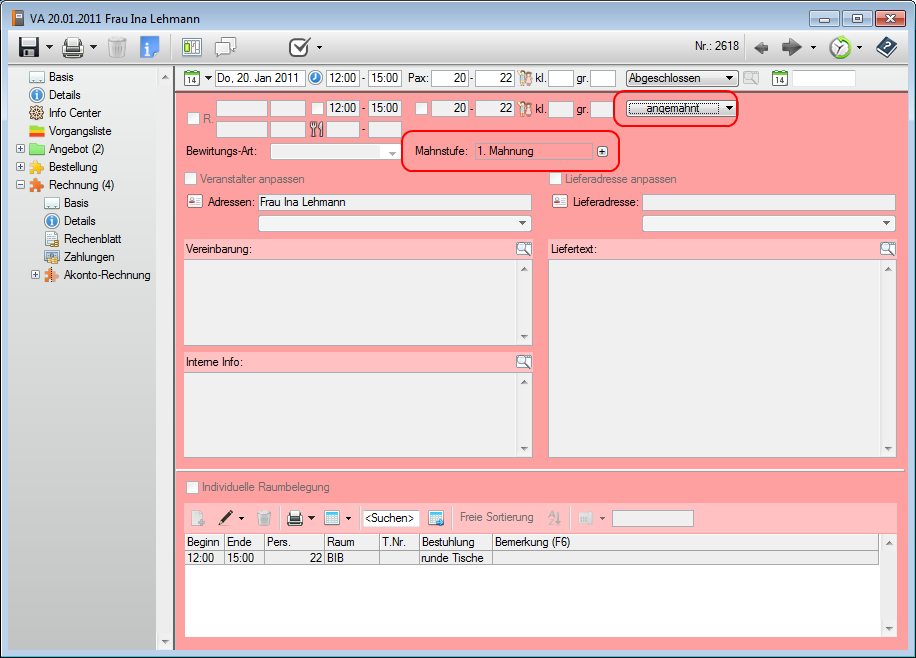Open the help book icon

[x=886, y=47]
